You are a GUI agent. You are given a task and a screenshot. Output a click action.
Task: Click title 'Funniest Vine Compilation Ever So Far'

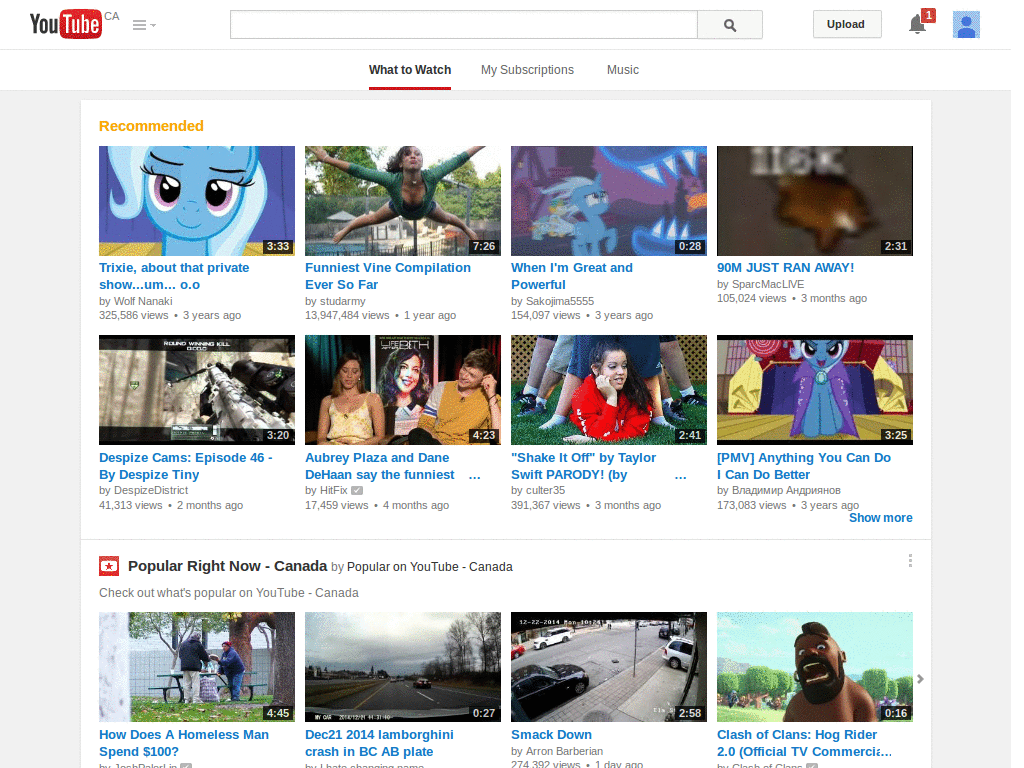click(x=388, y=276)
